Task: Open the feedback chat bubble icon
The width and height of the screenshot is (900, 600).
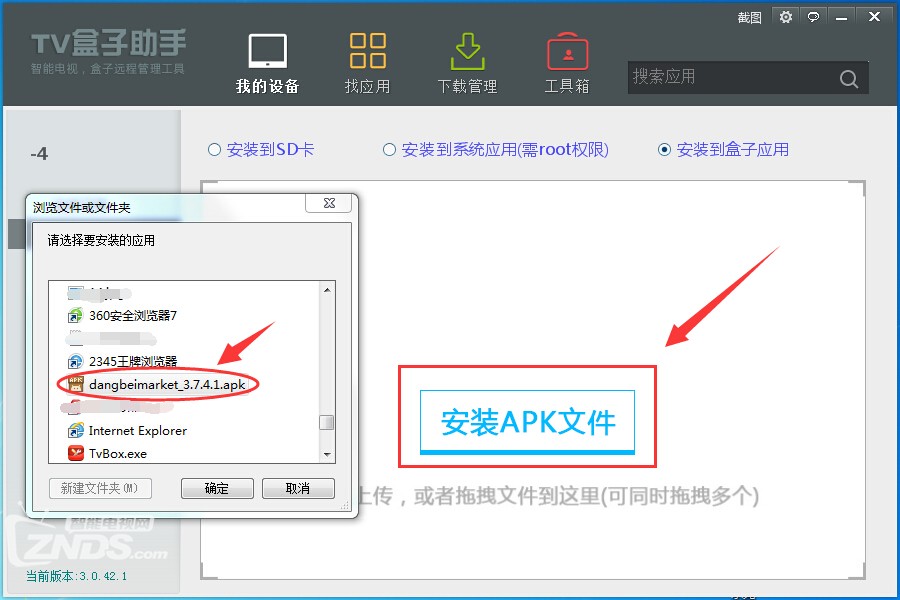Action: pos(813,16)
